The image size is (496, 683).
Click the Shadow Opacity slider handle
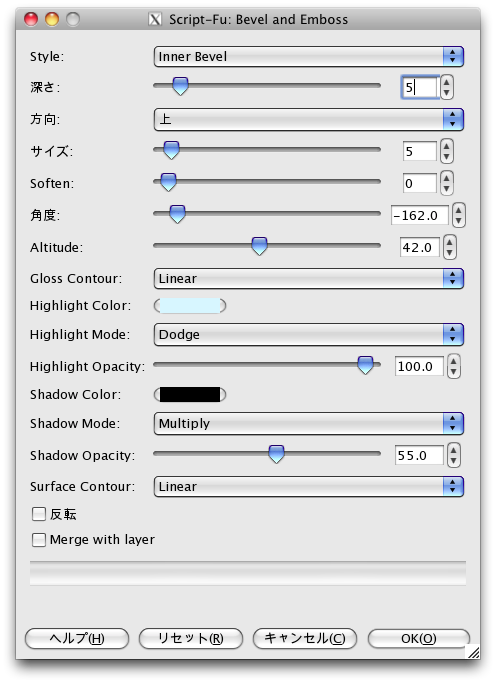pos(276,454)
